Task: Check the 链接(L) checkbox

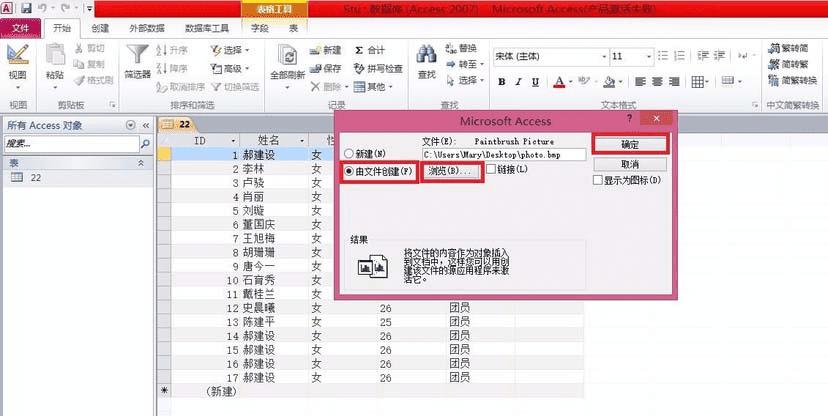Action: [491, 169]
